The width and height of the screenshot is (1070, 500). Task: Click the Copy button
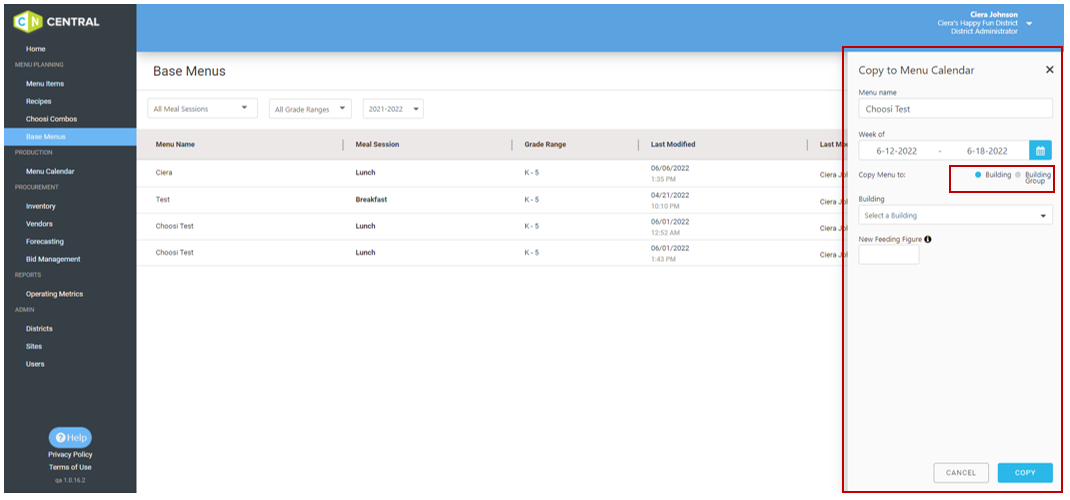(1025, 473)
